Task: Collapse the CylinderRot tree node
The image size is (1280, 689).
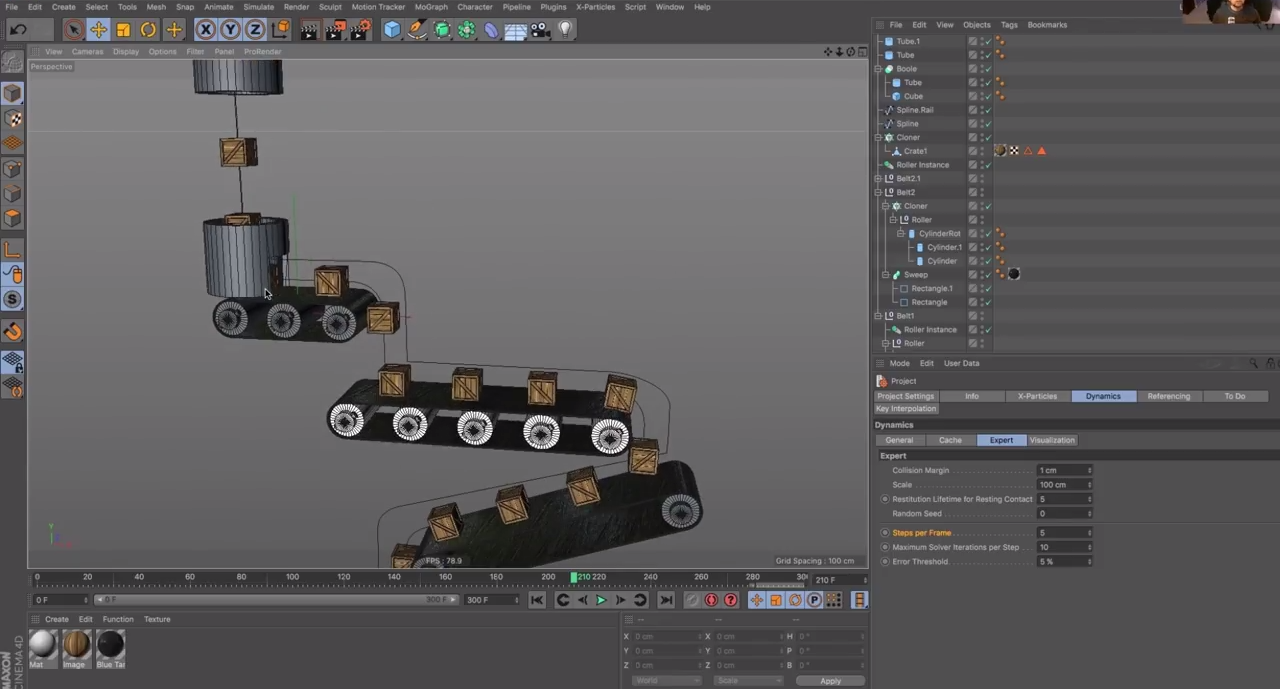Action: 900,233
